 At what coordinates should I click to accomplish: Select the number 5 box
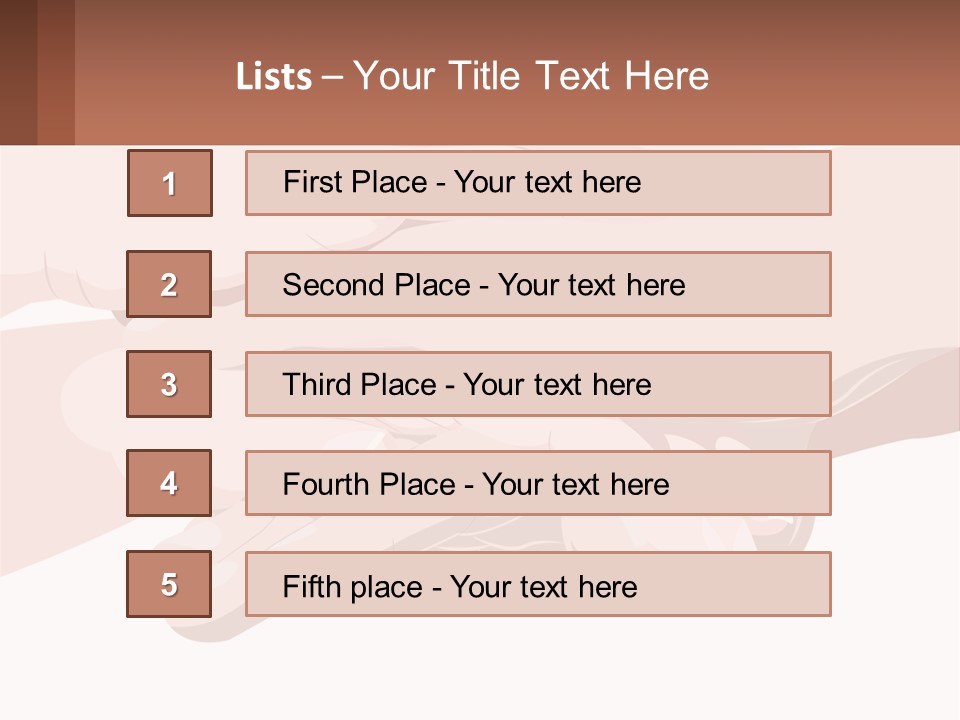click(x=169, y=584)
